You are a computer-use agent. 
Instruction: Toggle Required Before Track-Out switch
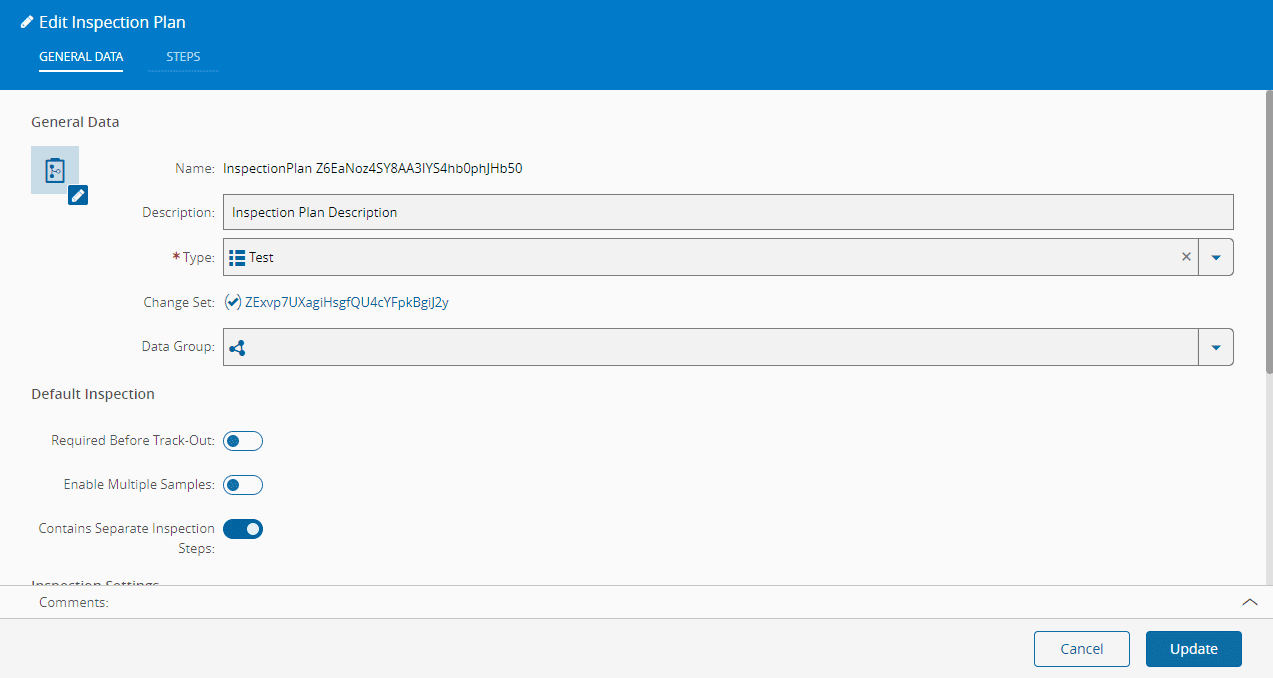[x=243, y=441]
